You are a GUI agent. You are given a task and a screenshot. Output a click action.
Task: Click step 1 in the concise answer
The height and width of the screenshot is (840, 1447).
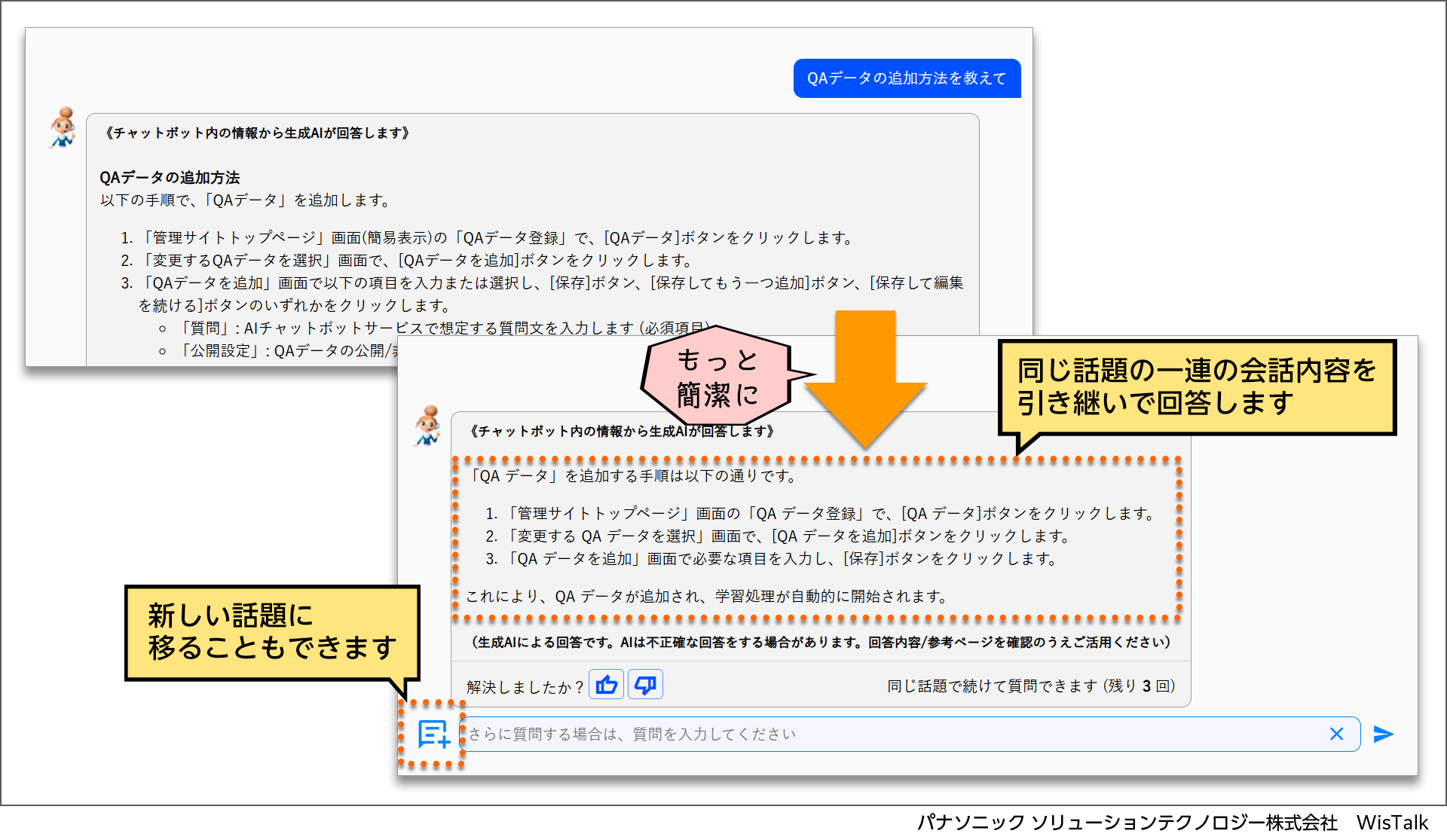(x=821, y=514)
